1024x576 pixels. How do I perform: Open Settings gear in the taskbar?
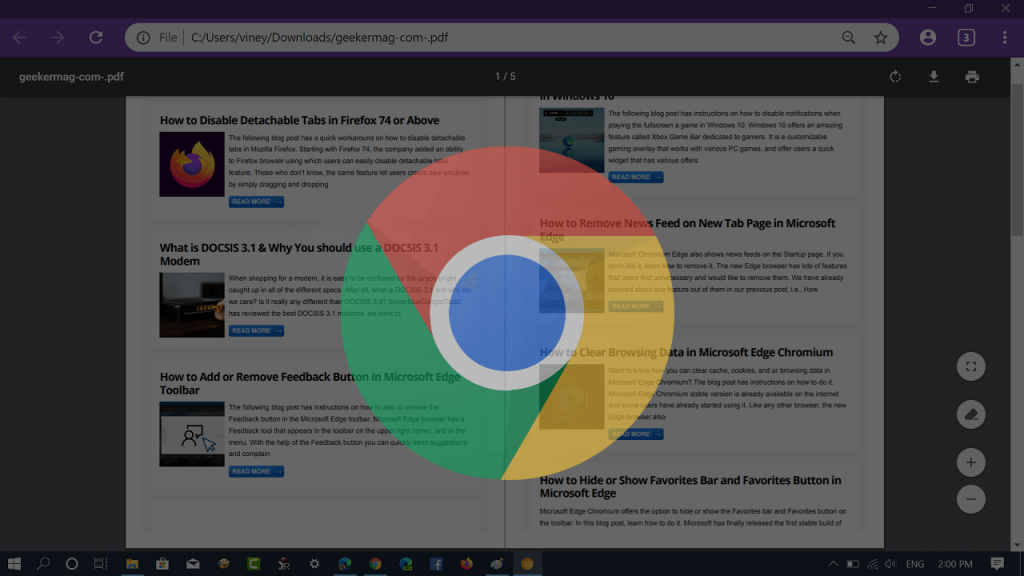(x=314, y=564)
